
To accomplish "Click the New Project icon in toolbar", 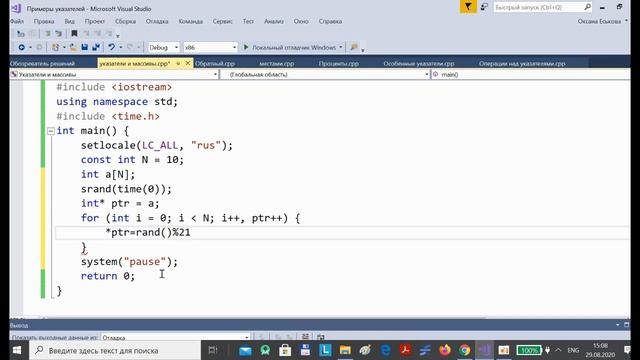I will [56, 47].
